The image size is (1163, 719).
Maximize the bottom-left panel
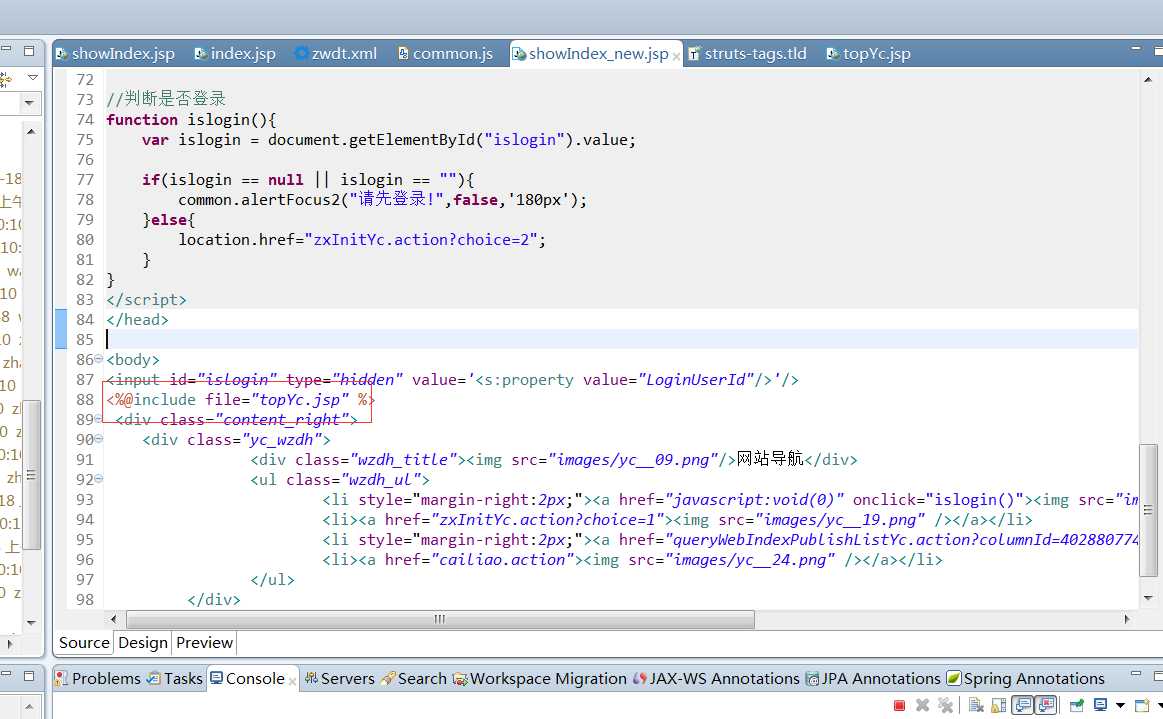[x=29, y=675]
